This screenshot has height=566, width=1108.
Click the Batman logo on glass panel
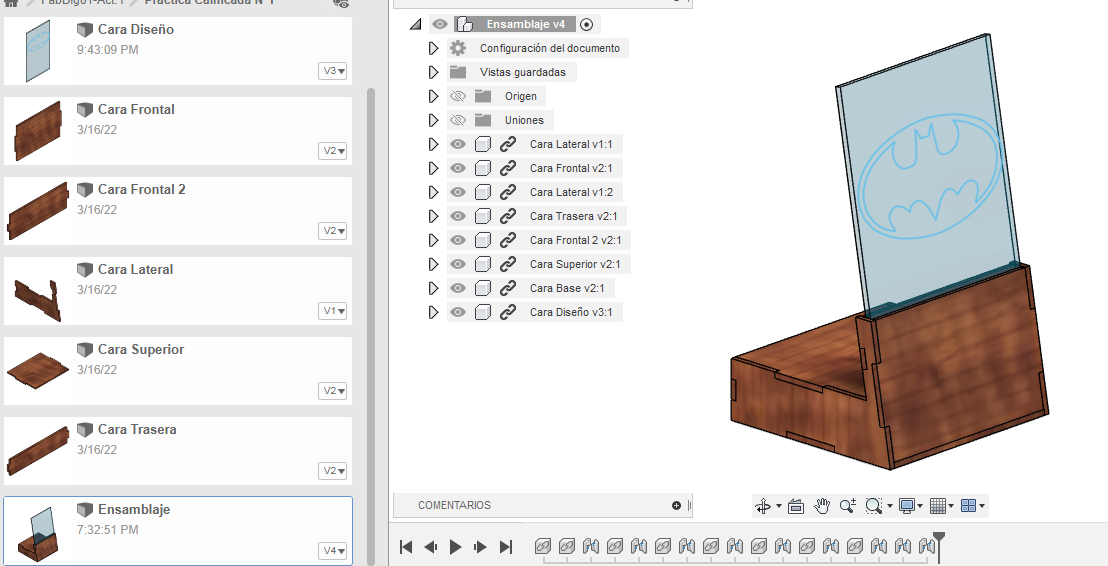pyautogui.click(x=930, y=175)
